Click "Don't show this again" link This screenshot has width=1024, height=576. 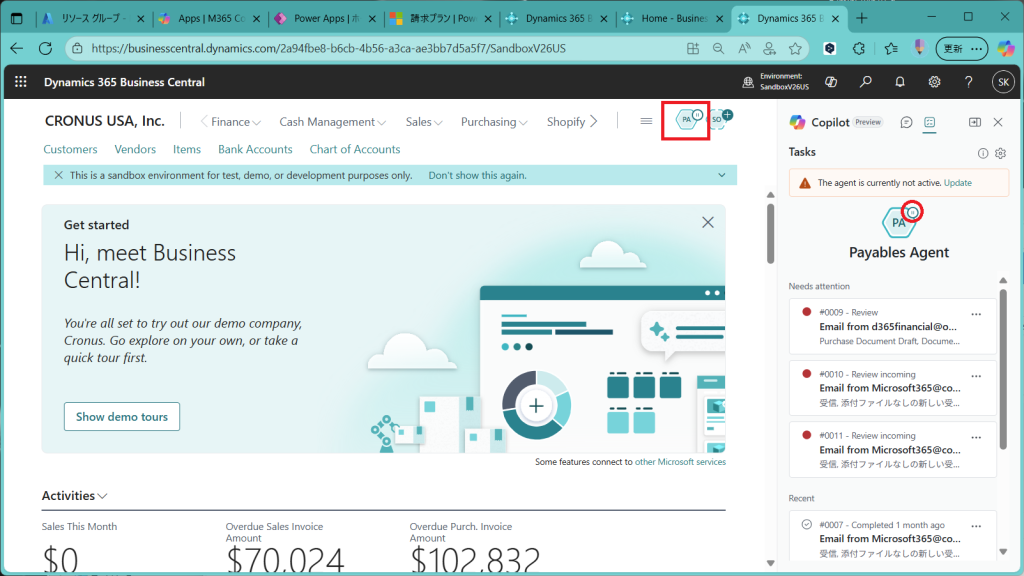[477, 175]
